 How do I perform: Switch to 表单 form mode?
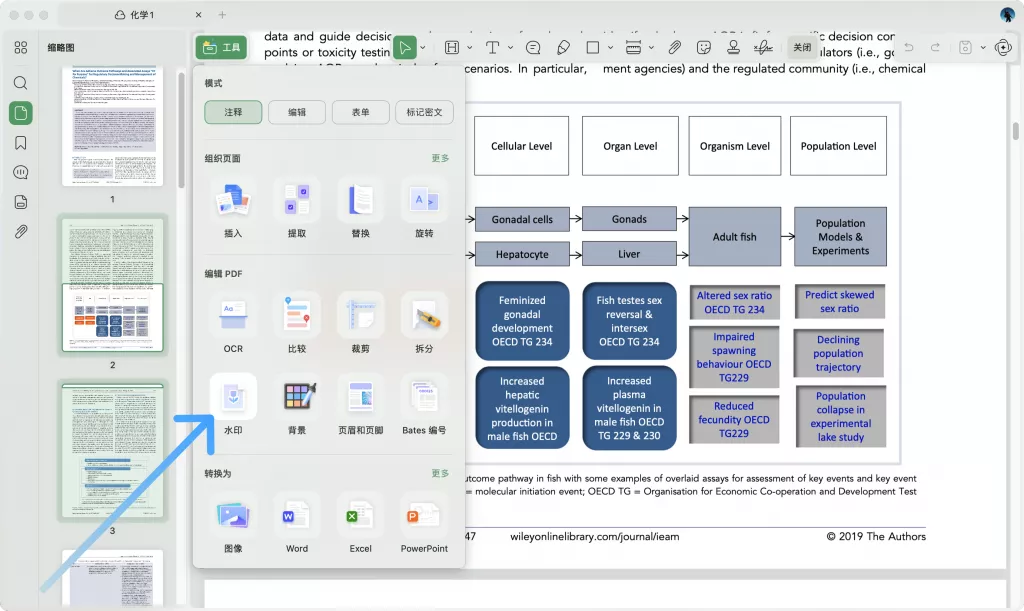click(x=360, y=112)
